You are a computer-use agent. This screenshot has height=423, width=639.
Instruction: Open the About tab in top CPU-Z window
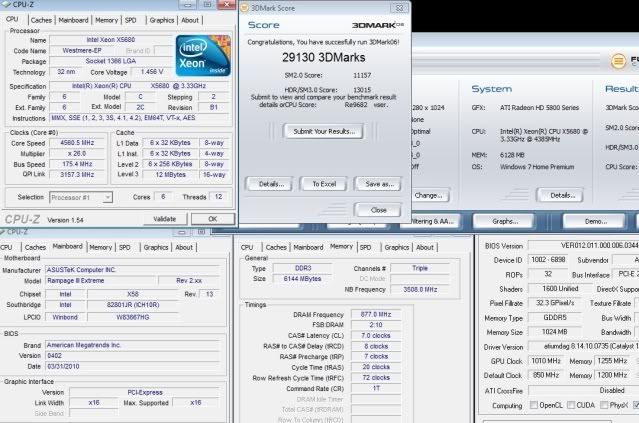(x=189, y=20)
